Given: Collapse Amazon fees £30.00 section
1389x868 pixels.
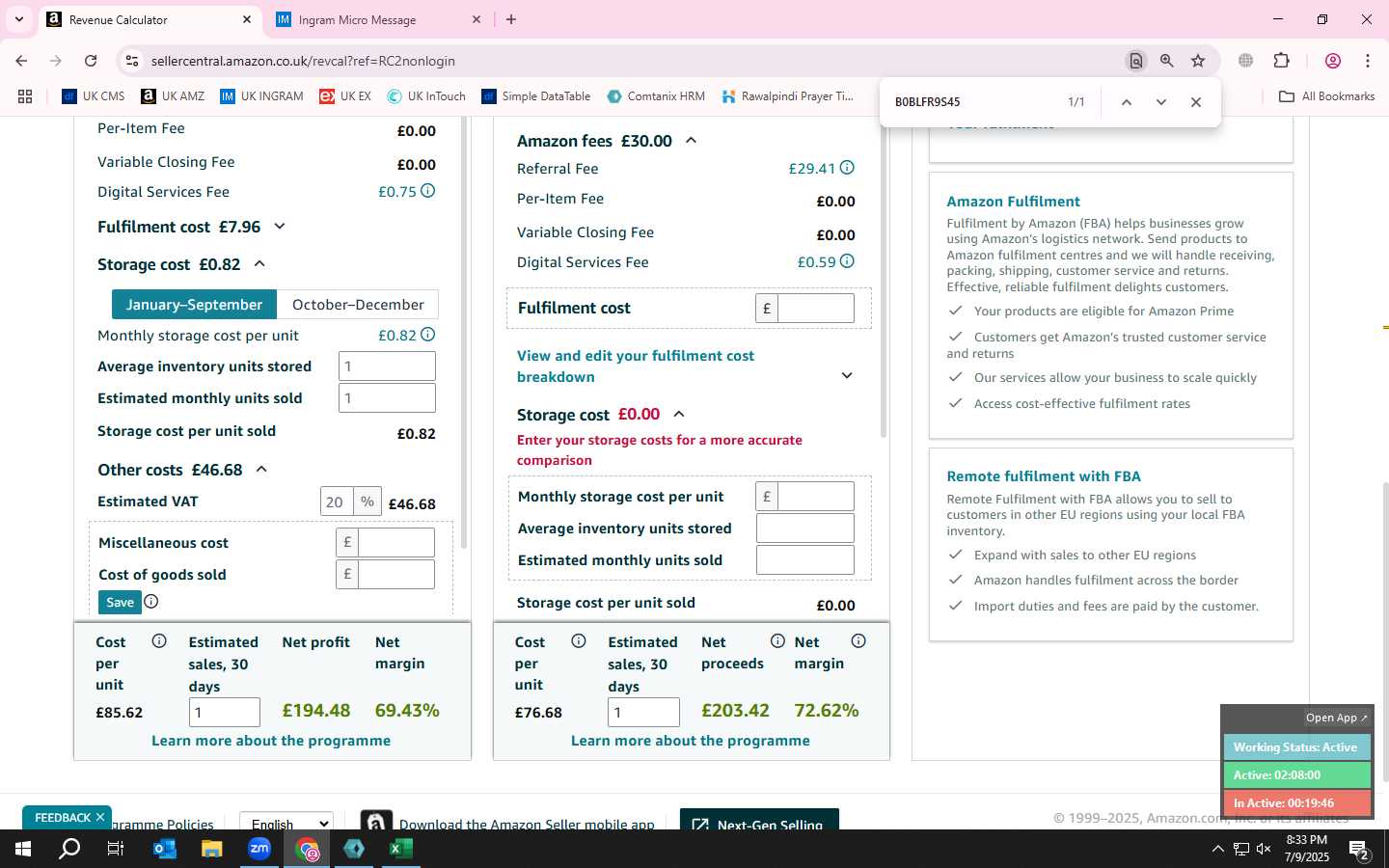Looking at the screenshot, I should pyautogui.click(x=691, y=141).
